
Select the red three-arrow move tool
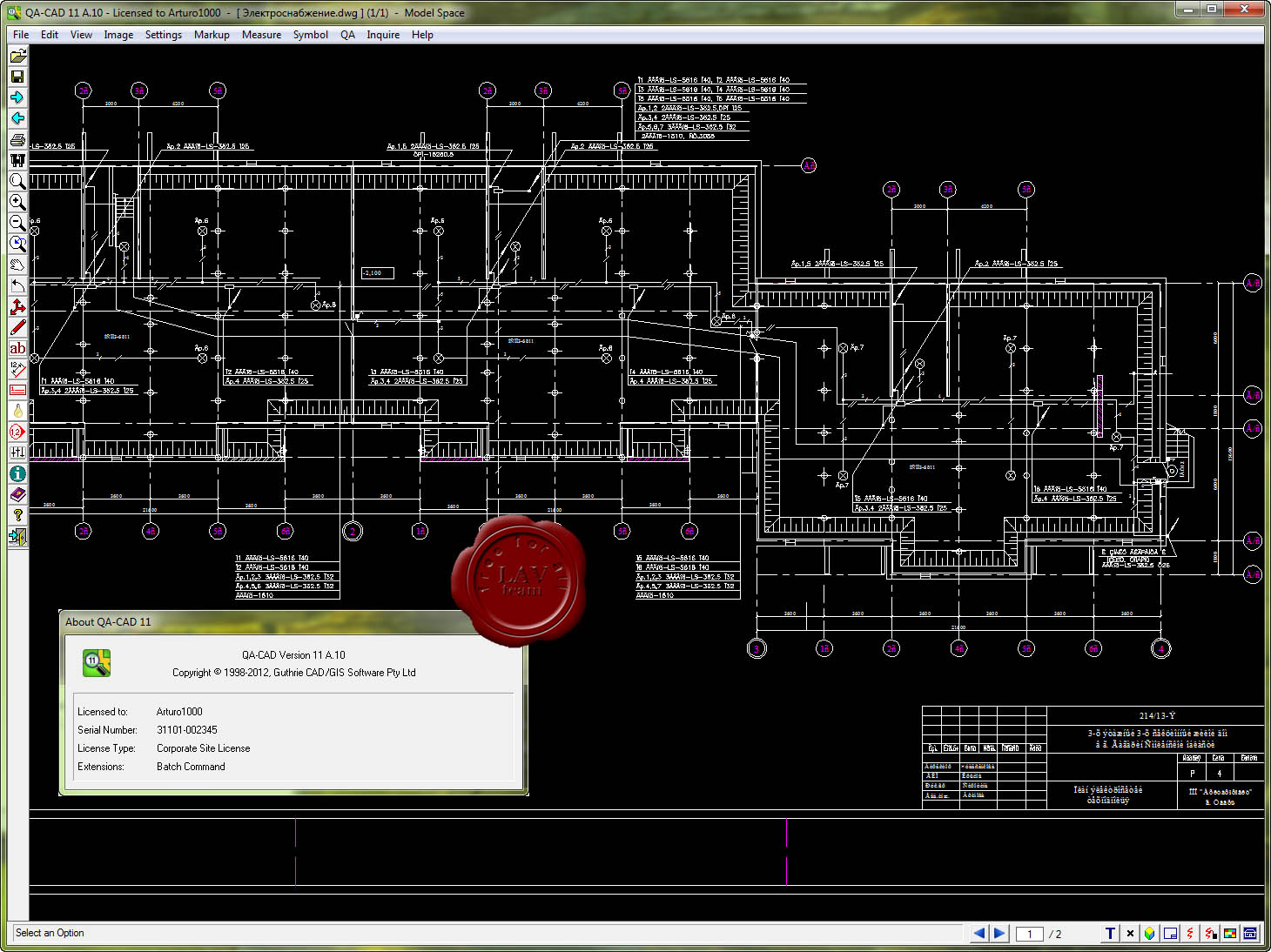click(x=17, y=306)
